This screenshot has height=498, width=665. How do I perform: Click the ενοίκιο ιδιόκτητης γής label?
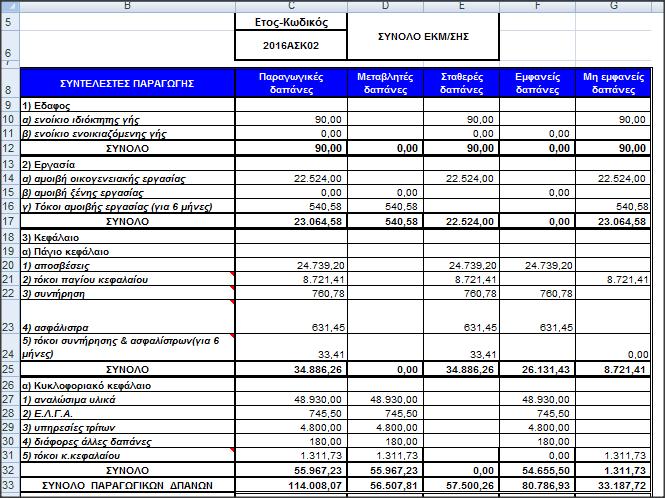[x=81, y=120]
